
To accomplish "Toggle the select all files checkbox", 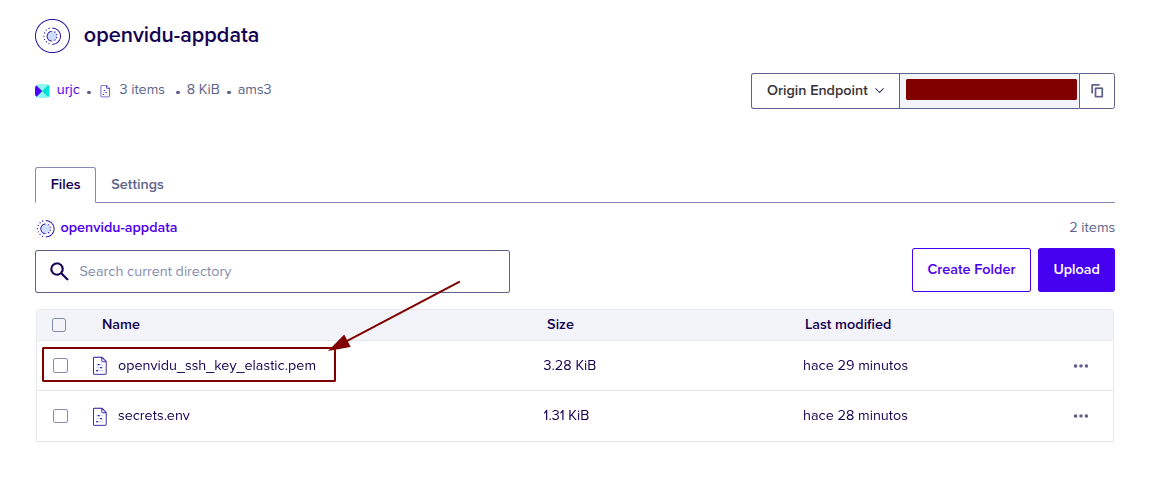I will click(x=59, y=325).
